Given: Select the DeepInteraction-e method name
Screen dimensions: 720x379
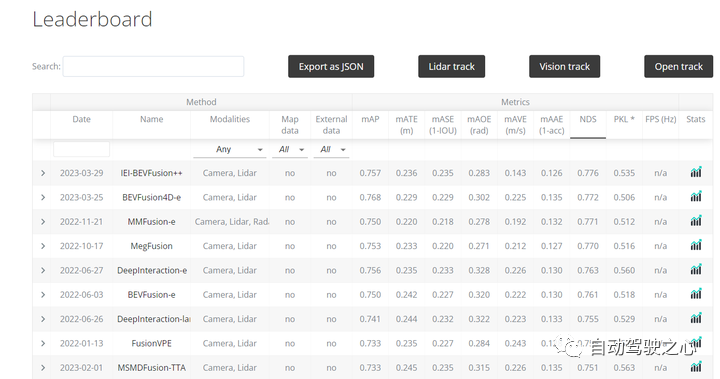Looking at the screenshot, I should [152, 271].
